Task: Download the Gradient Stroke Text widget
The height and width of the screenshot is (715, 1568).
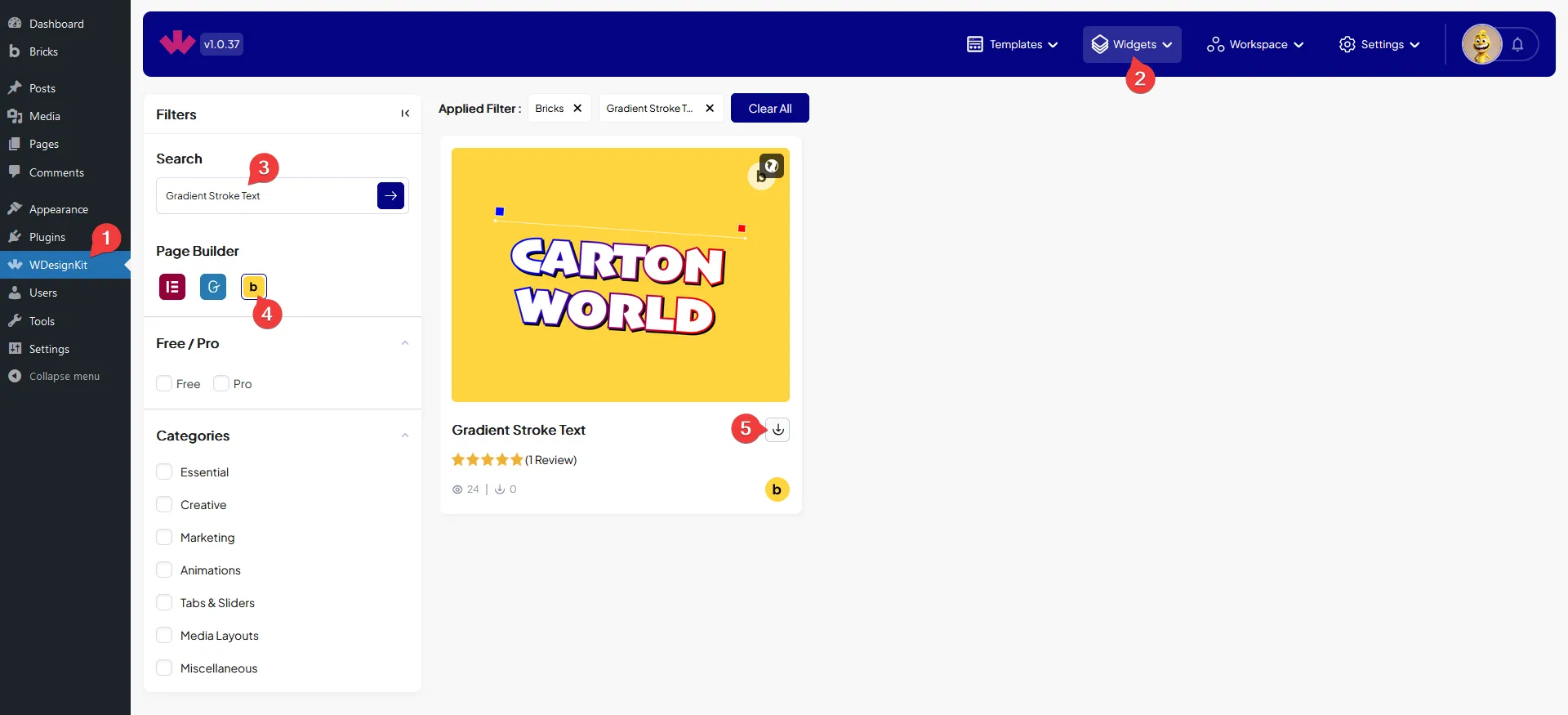Action: [777, 430]
